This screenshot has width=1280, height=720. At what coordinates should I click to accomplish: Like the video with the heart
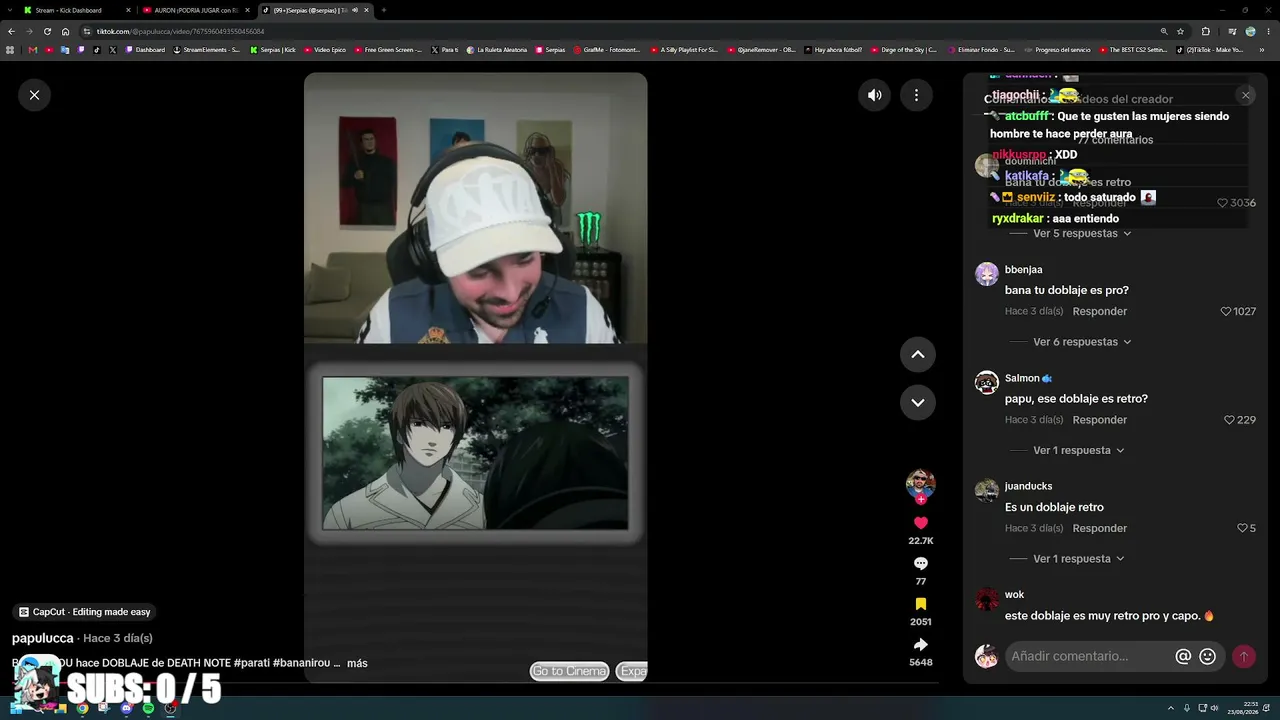921,523
